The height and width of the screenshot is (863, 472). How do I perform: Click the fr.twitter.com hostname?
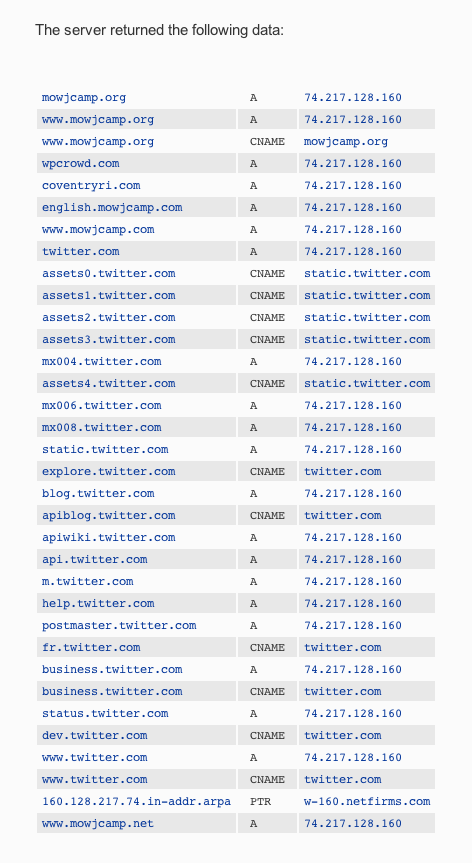91,648
